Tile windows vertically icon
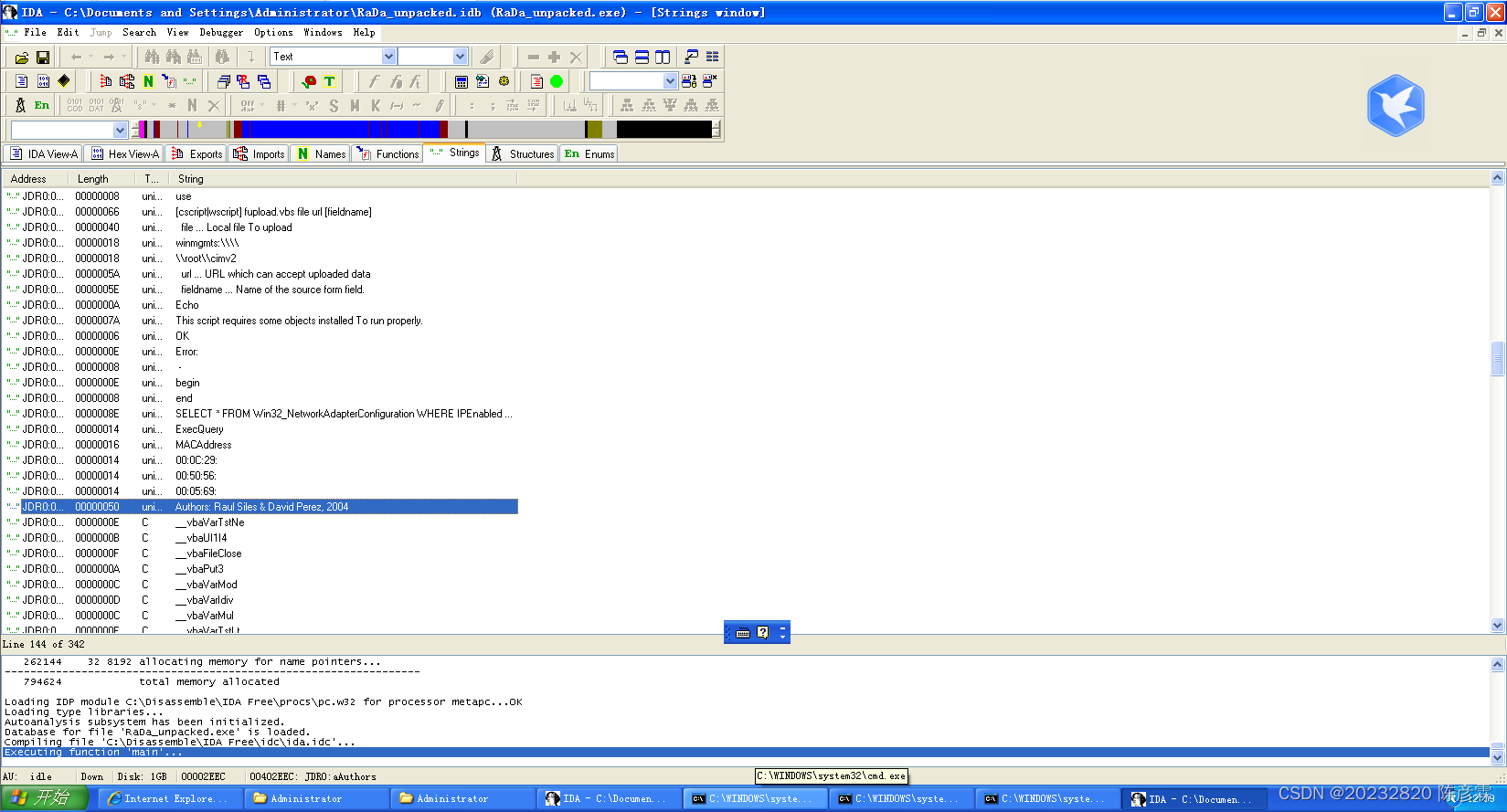The height and width of the screenshot is (812, 1507). coord(663,57)
